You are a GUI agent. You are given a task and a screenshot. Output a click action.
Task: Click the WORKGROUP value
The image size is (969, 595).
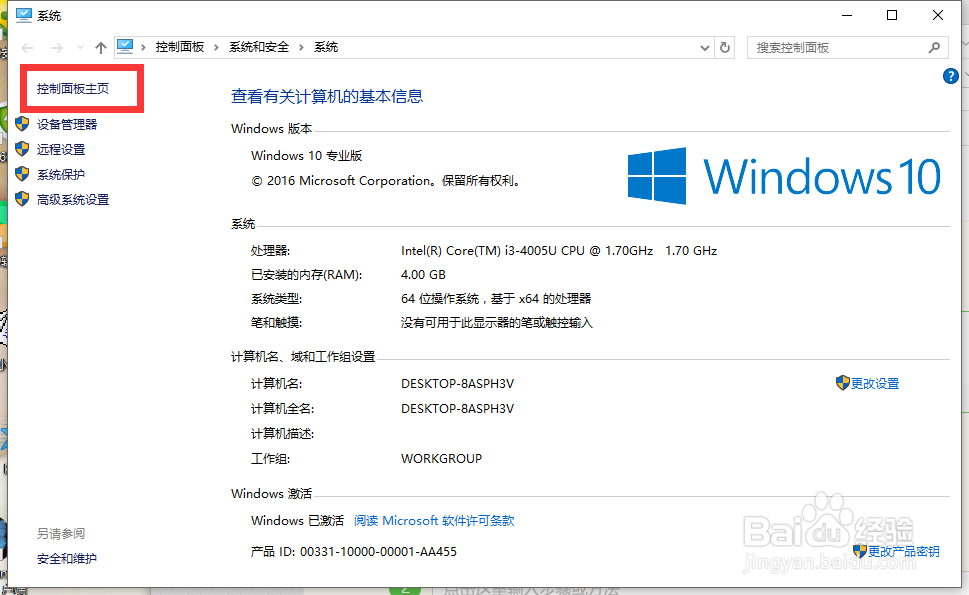click(x=441, y=459)
